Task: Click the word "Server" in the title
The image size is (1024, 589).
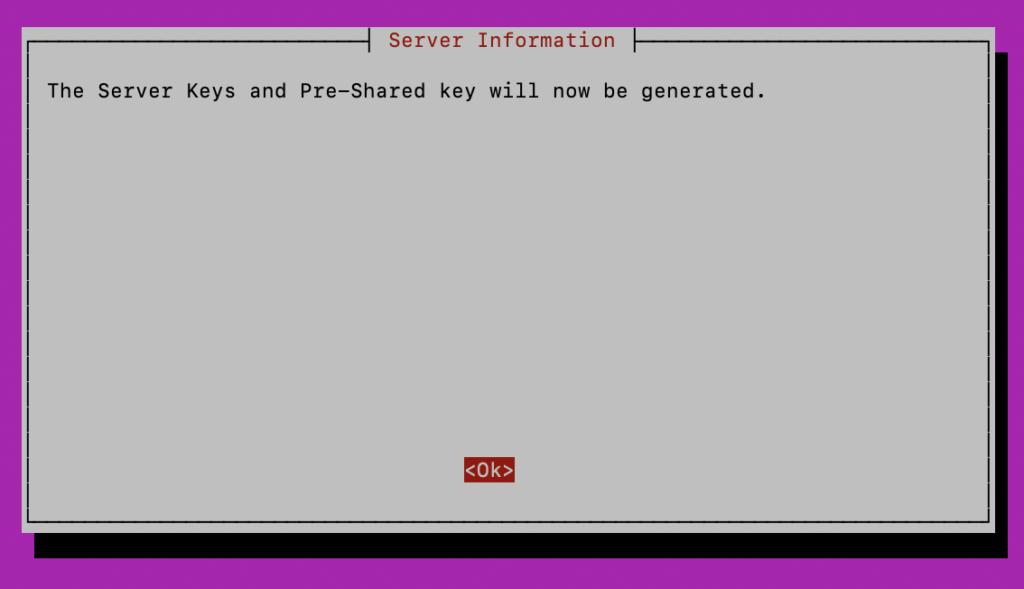Action: [x=426, y=40]
